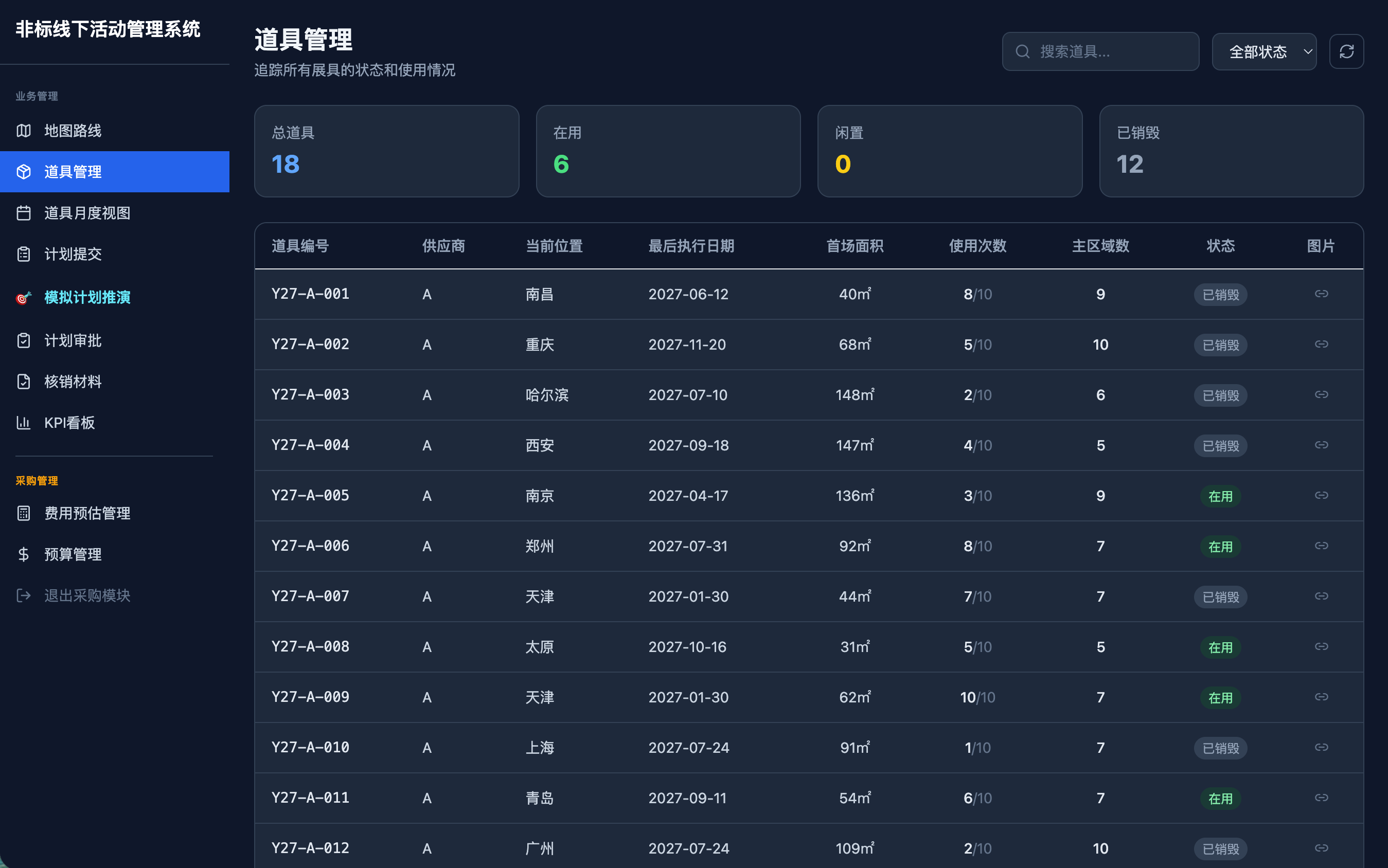The height and width of the screenshot is (868, 1388).
Task: Click the Y27-A-003 prop number
Action: (310, 394)
